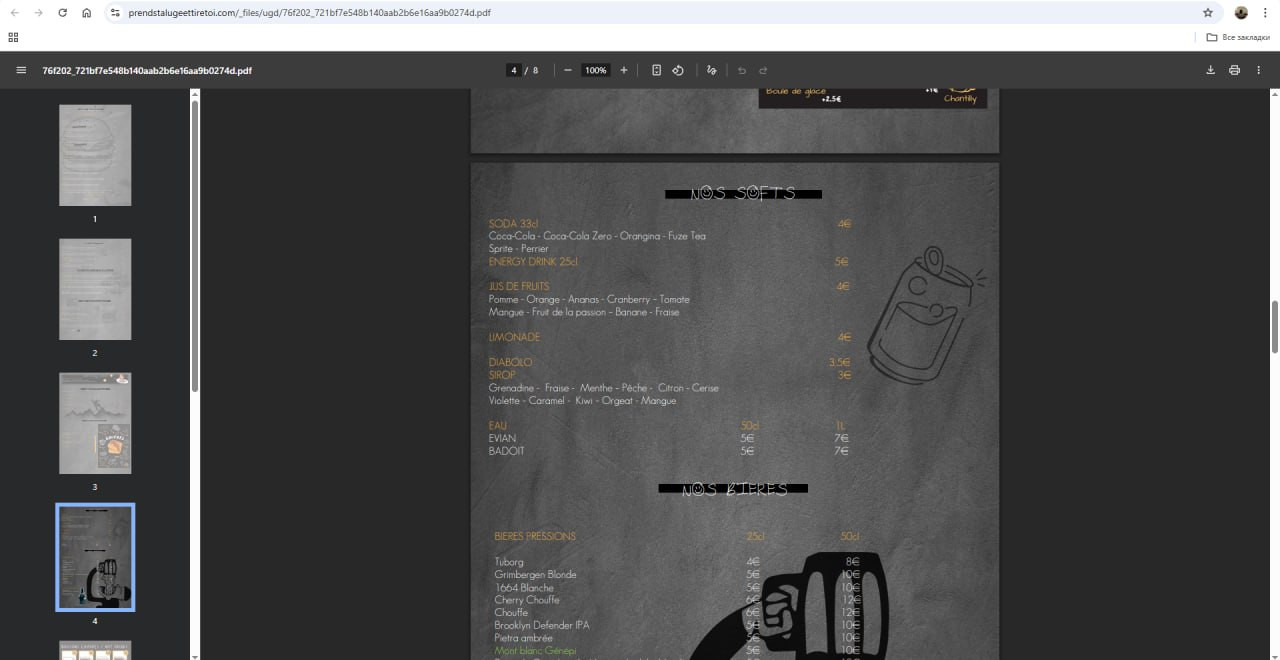The image size is (1280, 660).
Task: Click the page number input field
Action: pos(514,70)
